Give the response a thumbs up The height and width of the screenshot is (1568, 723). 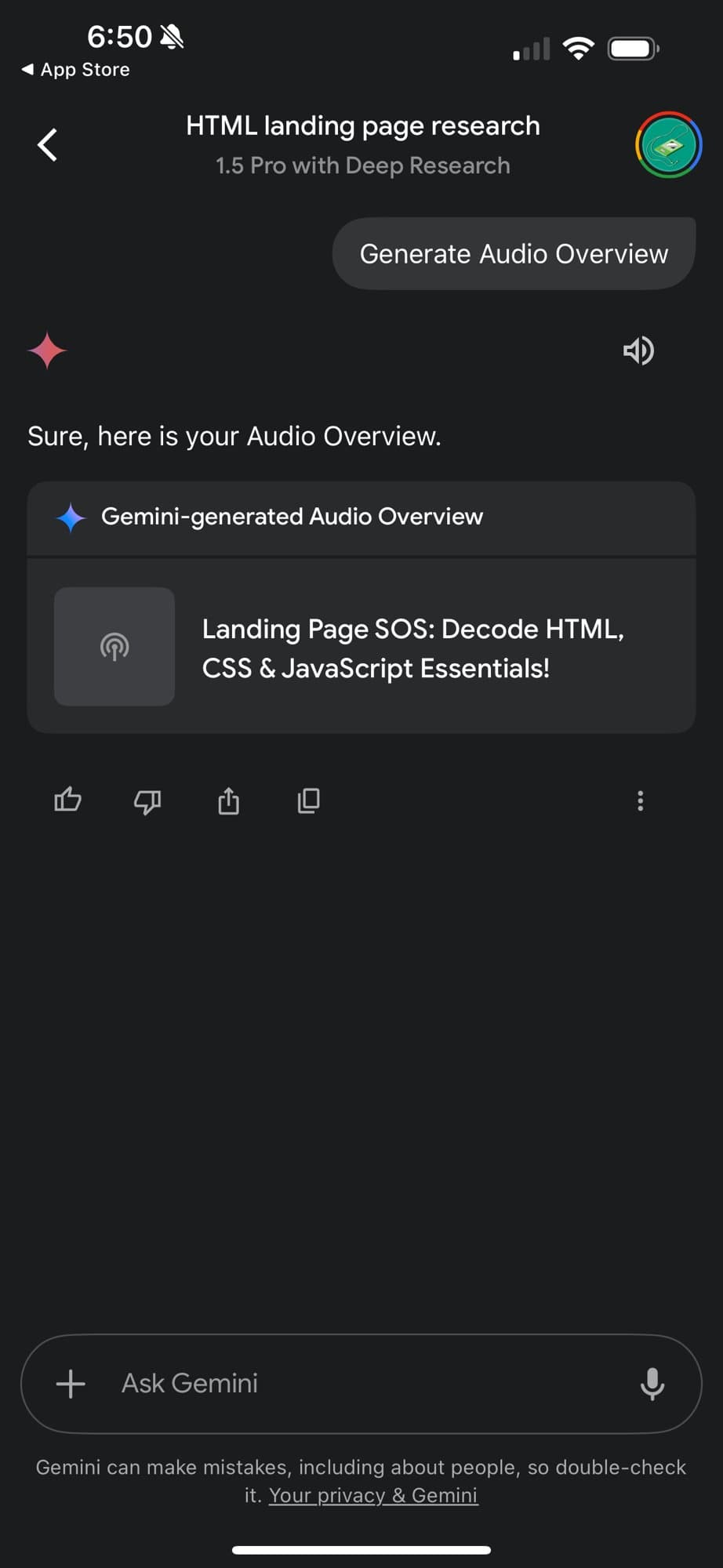[x=68, y=800]
